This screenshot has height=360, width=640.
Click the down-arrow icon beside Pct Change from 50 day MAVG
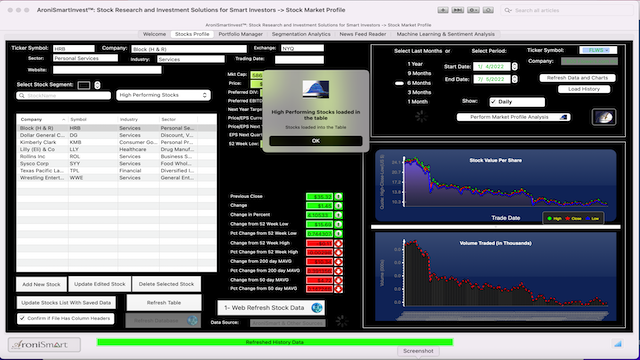(x=338, y=289)
